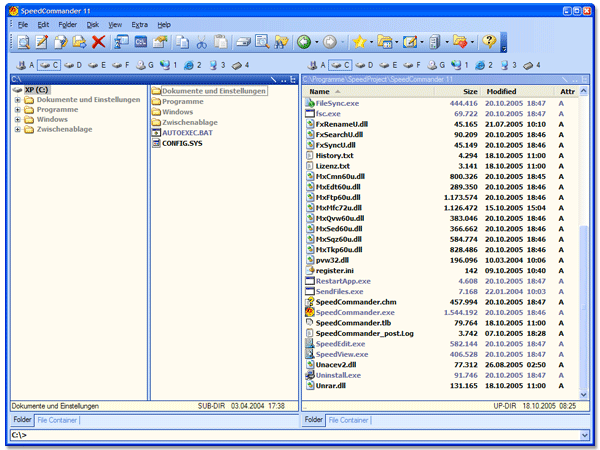Screen dimensions: 600x450
Task: Switch to left pane File Container tab
Action: pyautogui.click(x=57, y=420)
